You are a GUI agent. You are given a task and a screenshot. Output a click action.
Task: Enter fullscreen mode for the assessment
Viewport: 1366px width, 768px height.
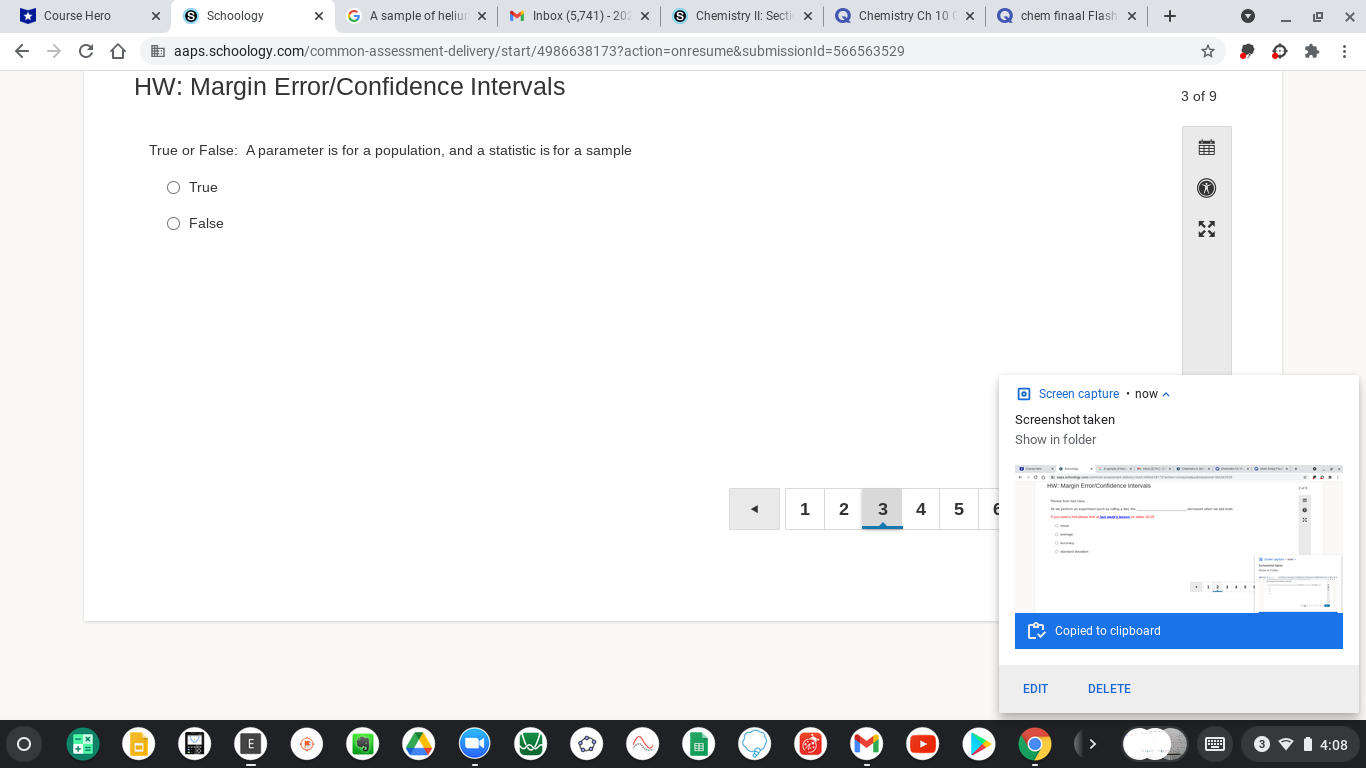click(x=1206, y=229)
